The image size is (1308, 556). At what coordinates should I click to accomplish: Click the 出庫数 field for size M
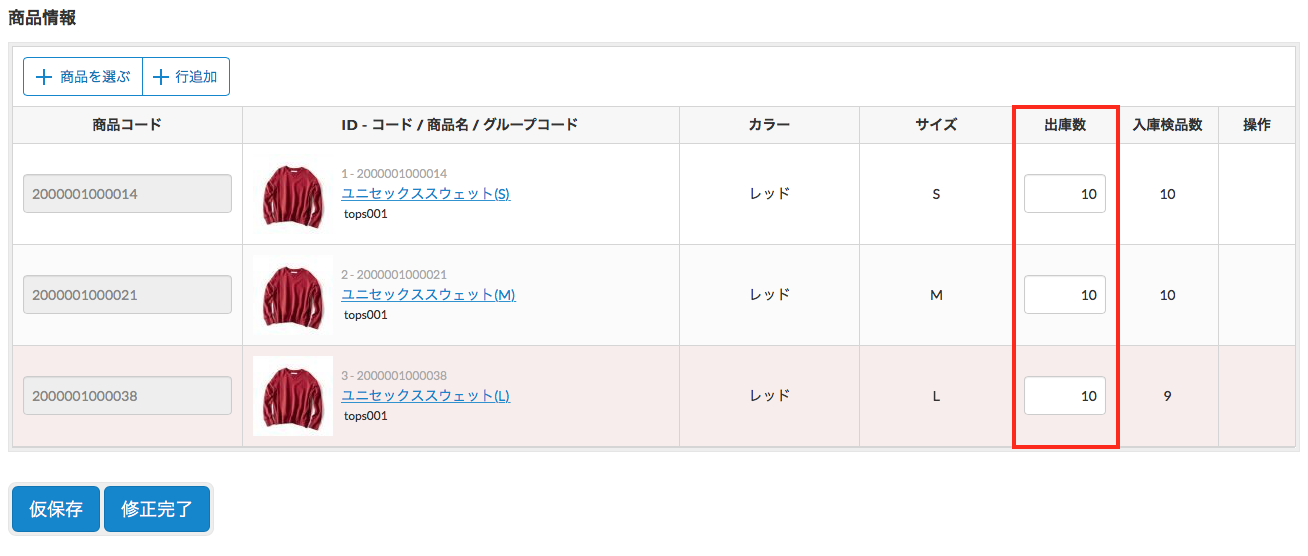[1065, 295]
